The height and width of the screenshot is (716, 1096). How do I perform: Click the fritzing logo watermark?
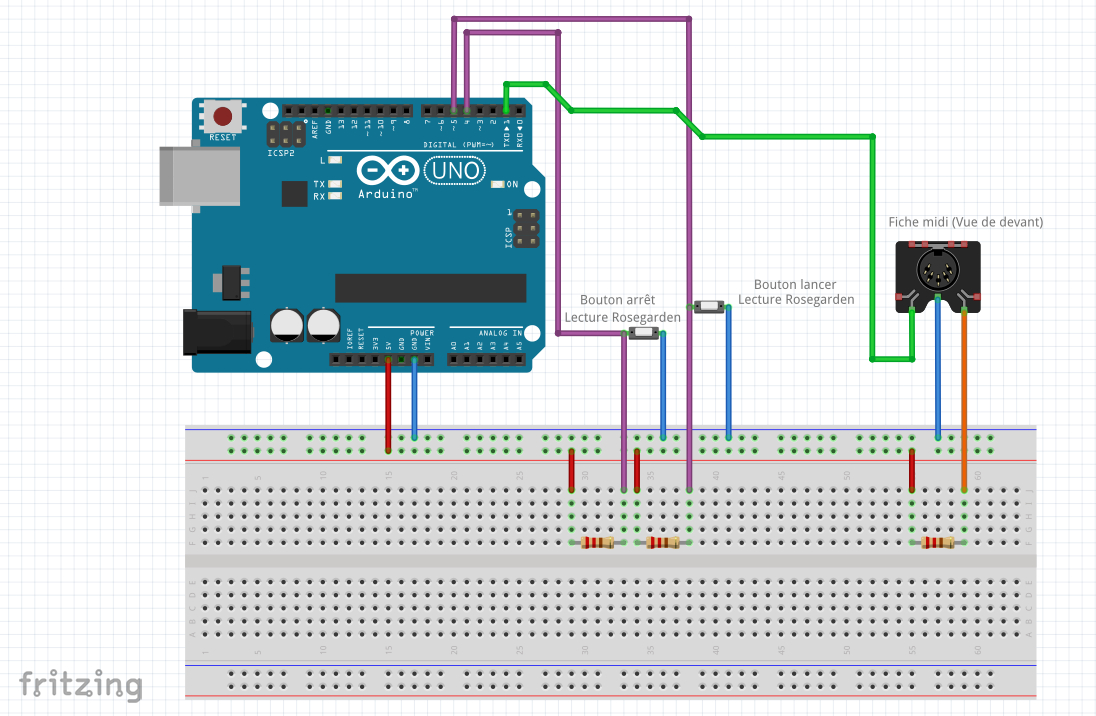point(81,685)
